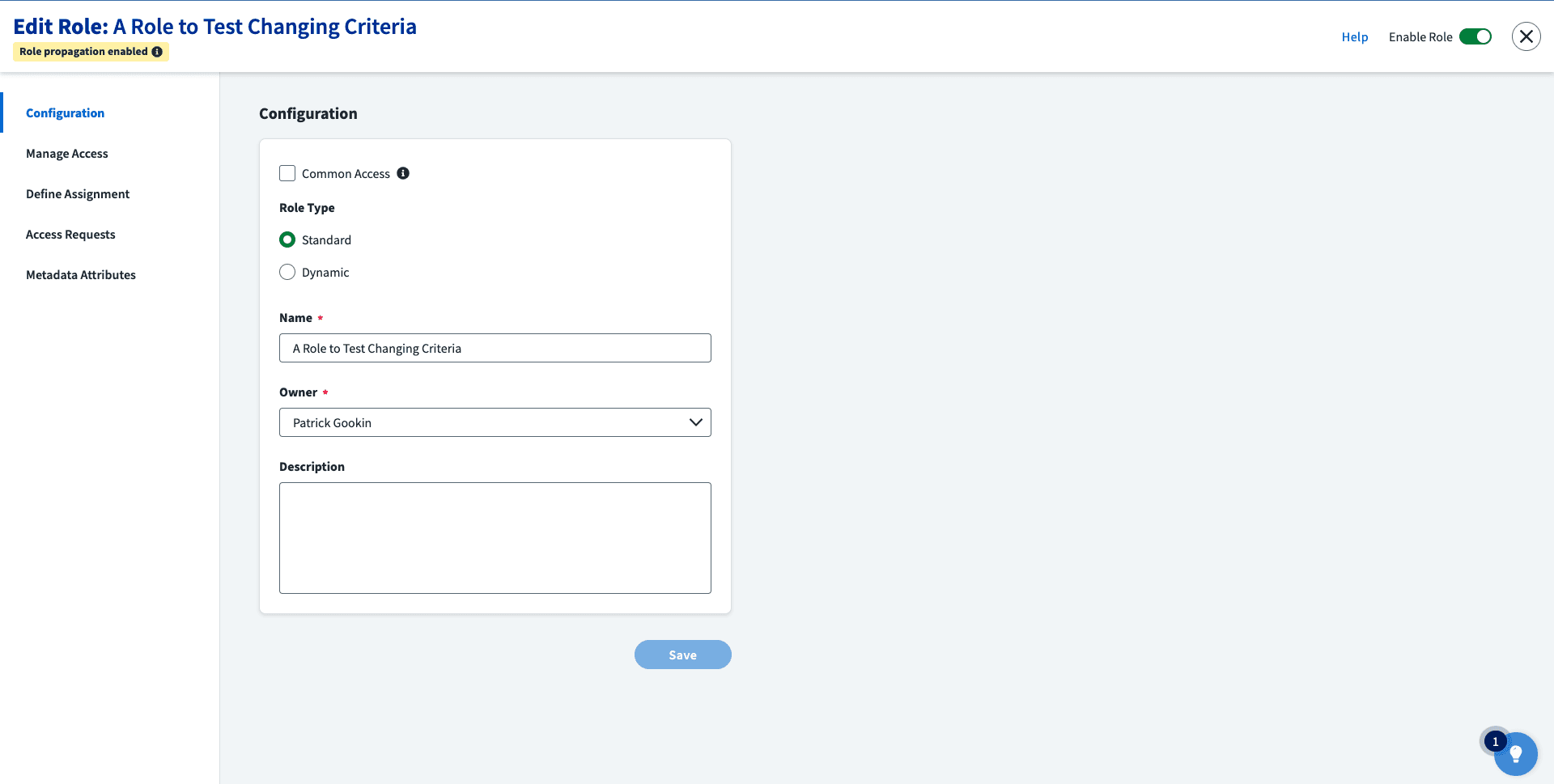Viewport: 1554px width, 784px height.
Task: Disable the Enable Role toggle
Action: coord(1475,36)
